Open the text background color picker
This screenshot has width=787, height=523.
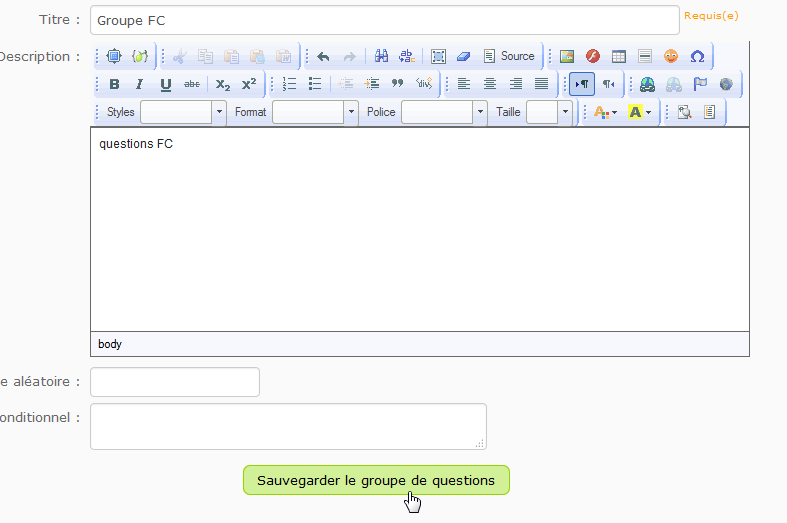(x=639, y=112)
